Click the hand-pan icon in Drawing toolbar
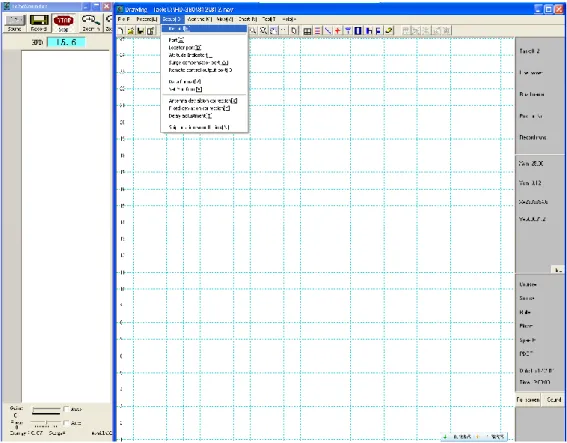 pyautogui.click(x=274, y=31)
